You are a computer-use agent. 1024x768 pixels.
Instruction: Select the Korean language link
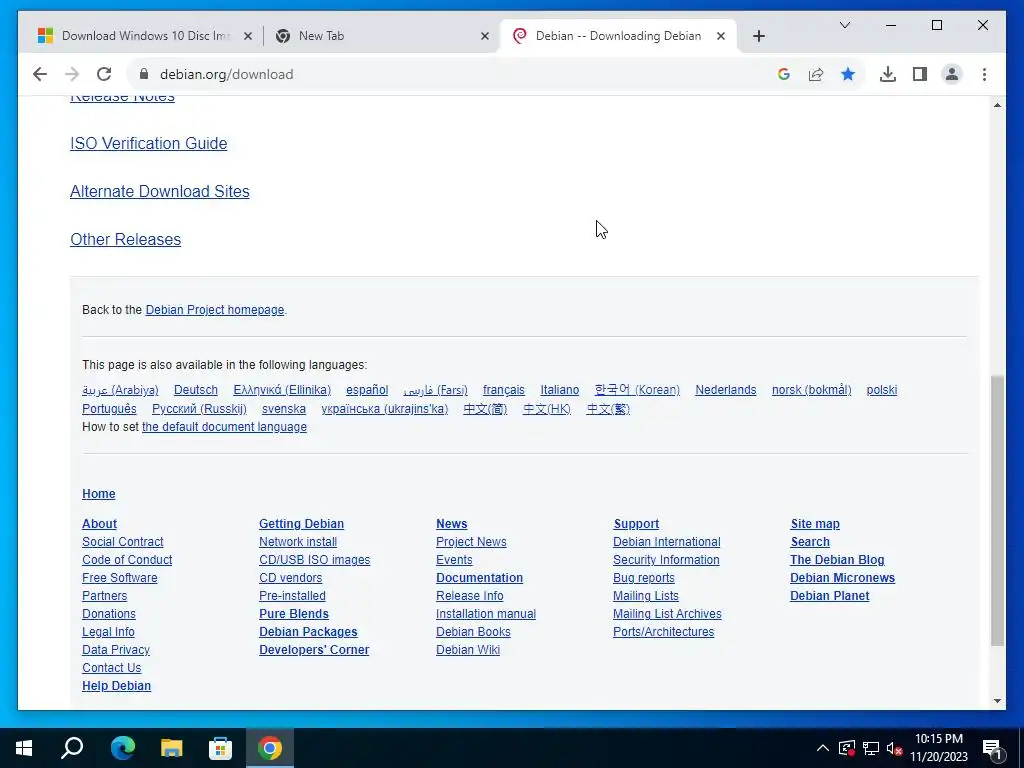tap(637, 390)
